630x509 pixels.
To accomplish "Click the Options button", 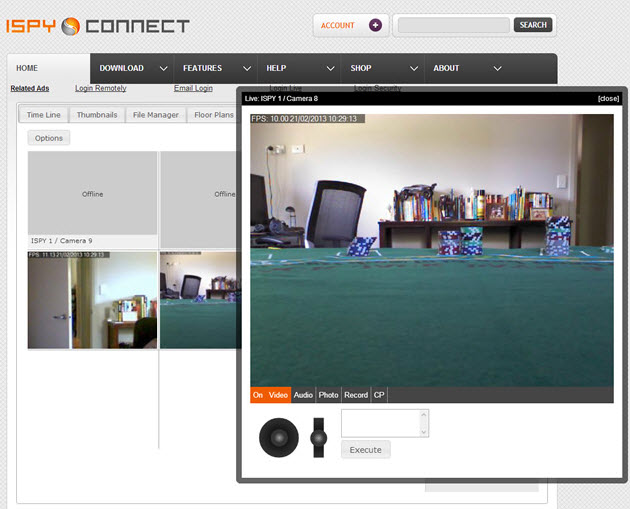I will coord(49,138).
